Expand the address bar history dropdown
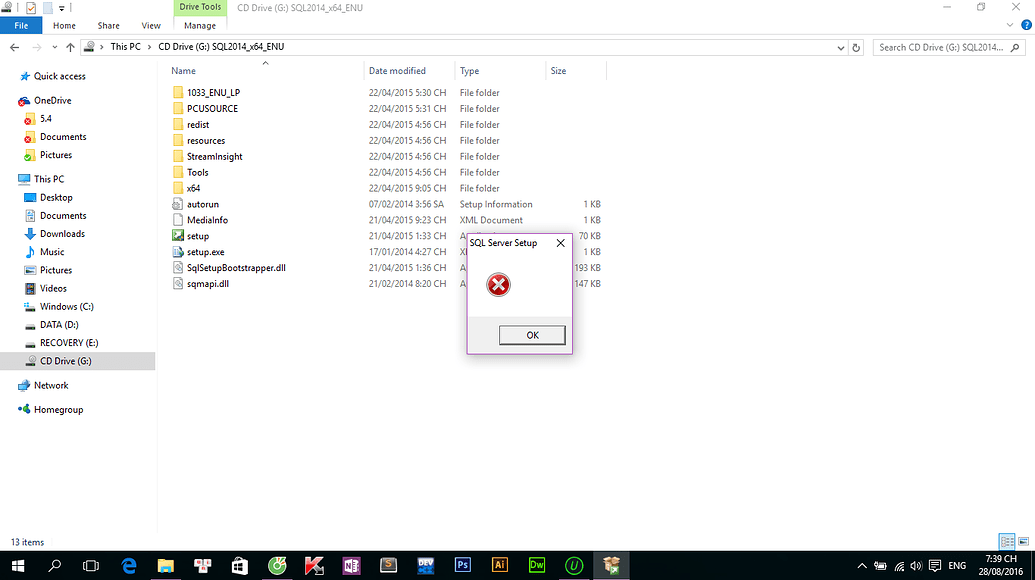This screenshot has width=1035, height=580. 840,47
